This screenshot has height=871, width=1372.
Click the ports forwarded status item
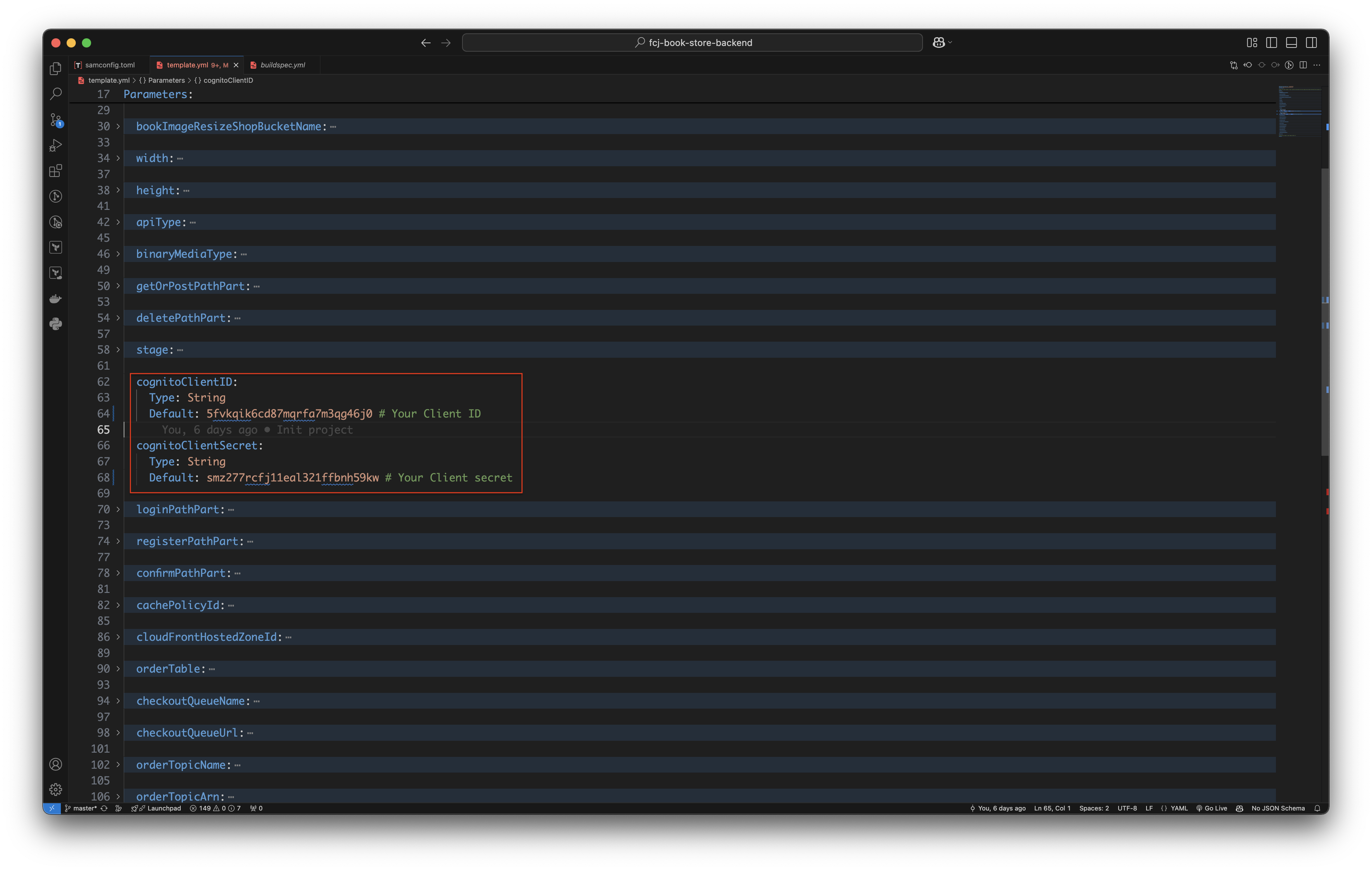click(256, 808)
